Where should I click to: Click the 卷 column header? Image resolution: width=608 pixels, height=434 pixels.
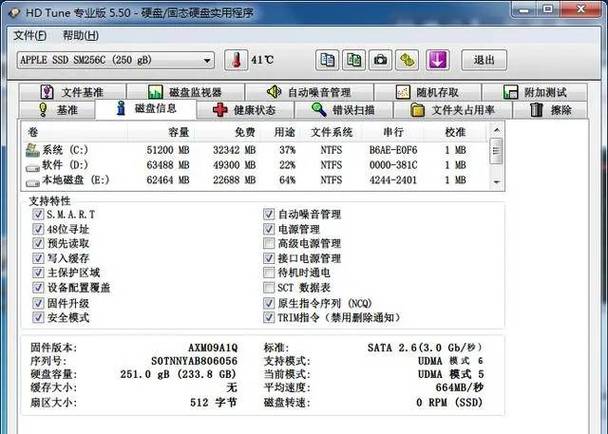pos(74,133)
